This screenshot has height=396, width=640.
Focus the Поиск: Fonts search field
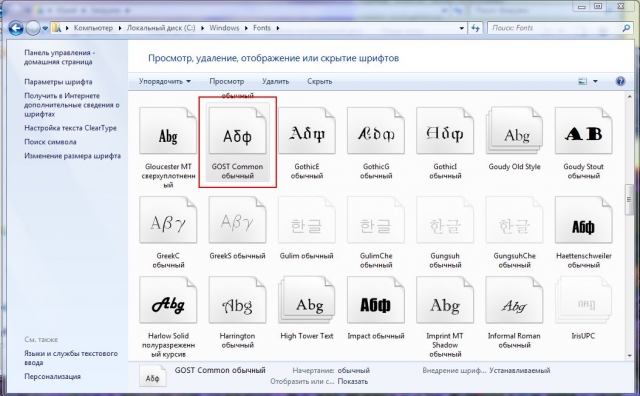tap(555, 28)
